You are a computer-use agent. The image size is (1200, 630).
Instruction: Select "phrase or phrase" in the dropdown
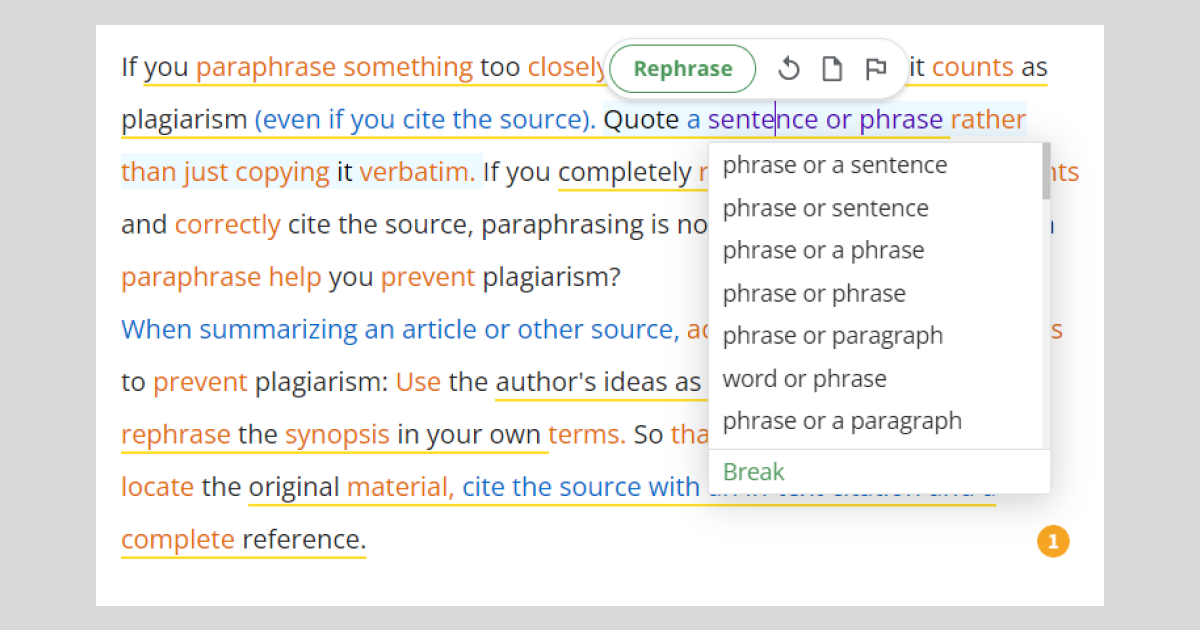point(814,294)
